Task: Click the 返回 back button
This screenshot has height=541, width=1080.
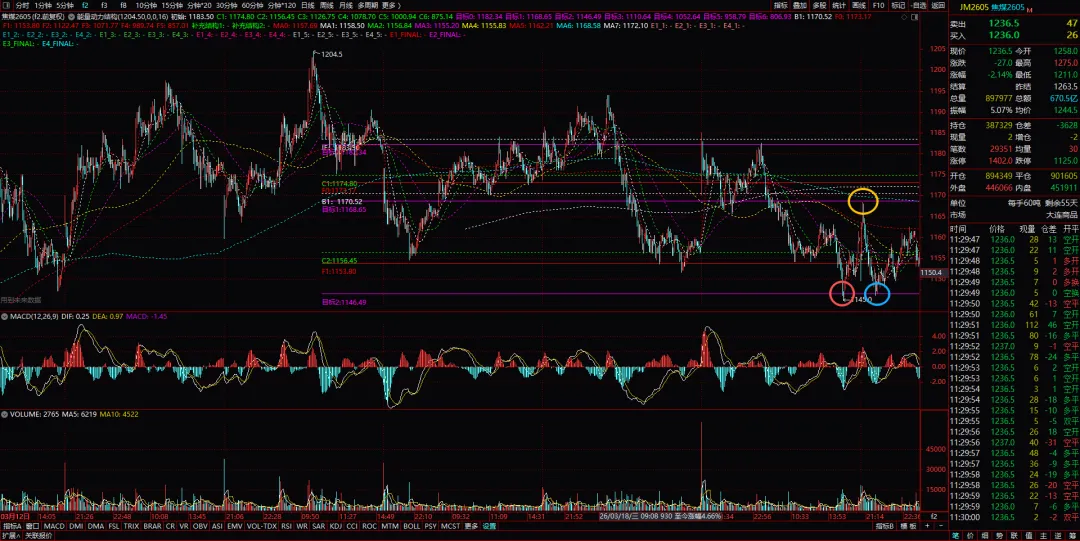Action: (938, 5)
